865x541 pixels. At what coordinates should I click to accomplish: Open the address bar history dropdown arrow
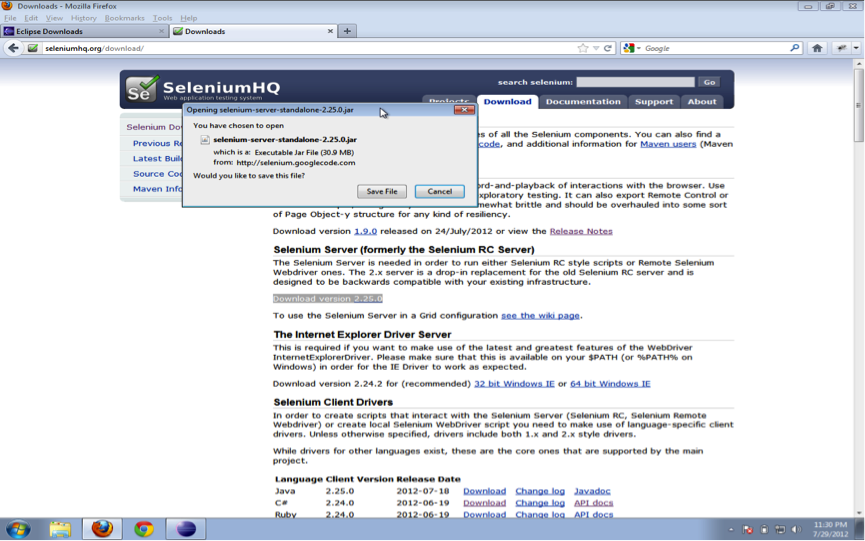coord(596,49)
